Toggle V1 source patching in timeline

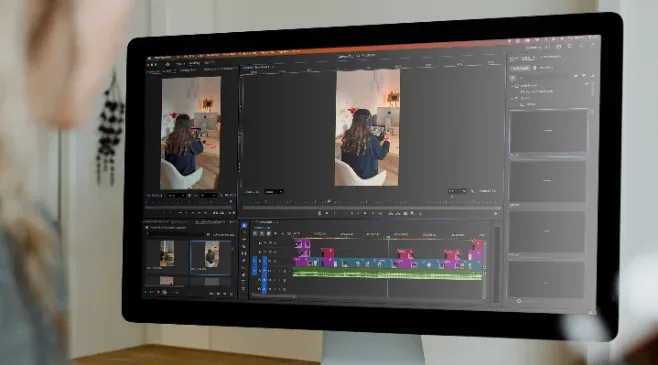(x=254, y=261)
